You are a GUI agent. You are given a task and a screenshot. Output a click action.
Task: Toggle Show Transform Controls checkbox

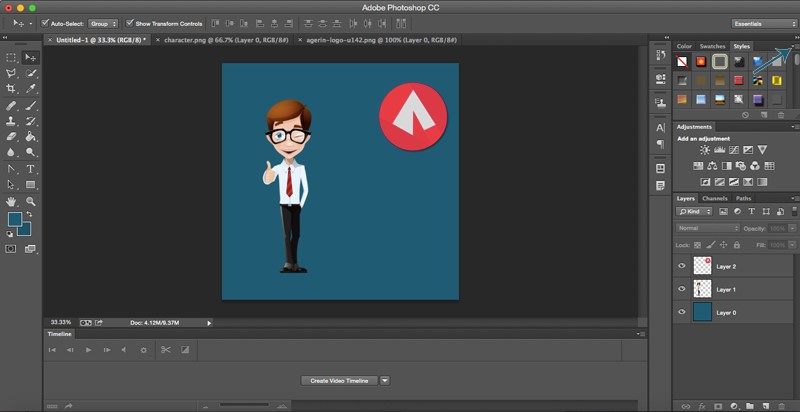coord(130,23)
